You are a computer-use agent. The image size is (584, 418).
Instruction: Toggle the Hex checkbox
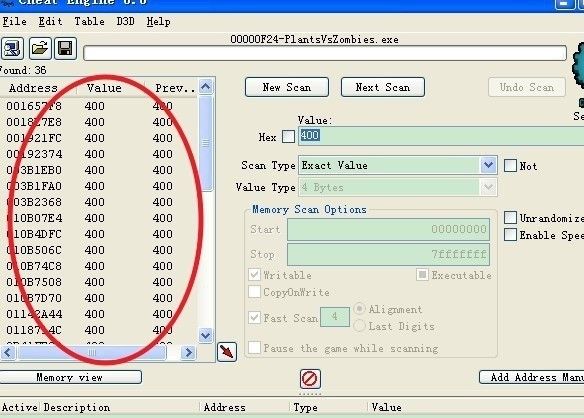pos(288,136)
